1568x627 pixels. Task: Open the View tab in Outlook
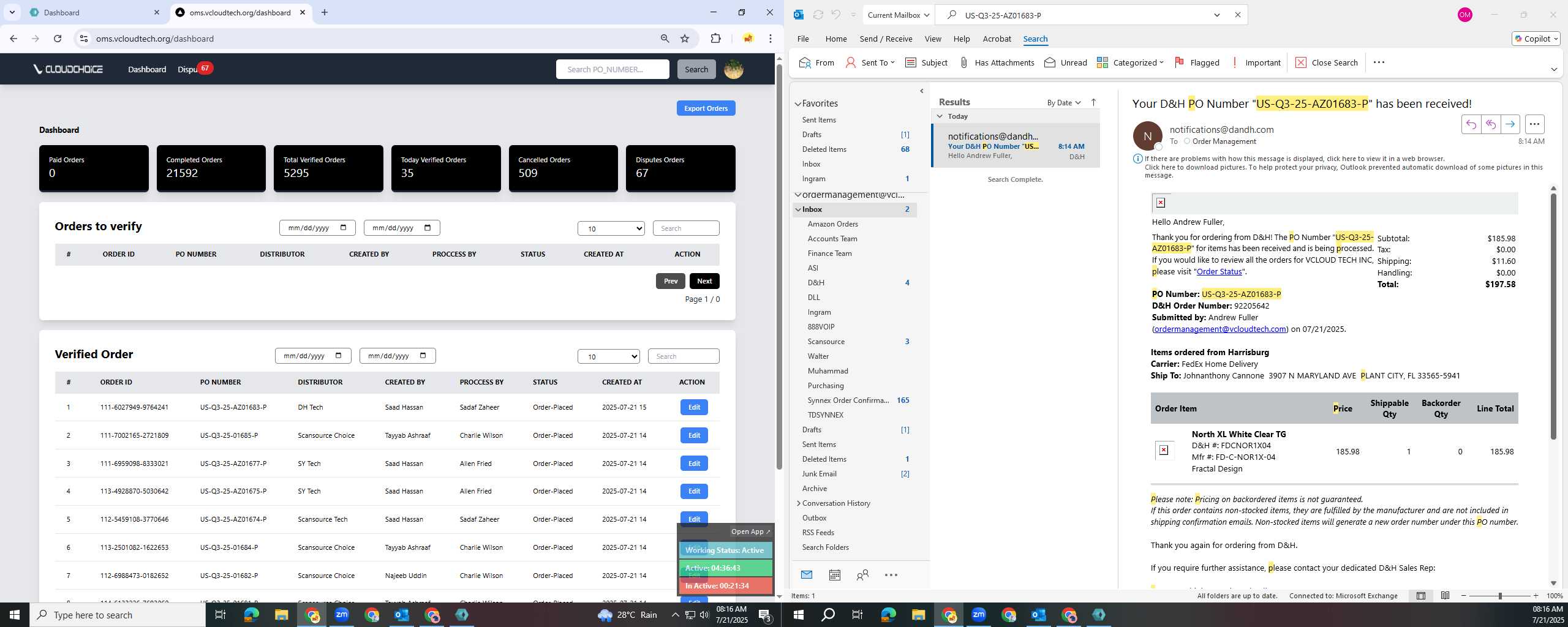point(933,39)
